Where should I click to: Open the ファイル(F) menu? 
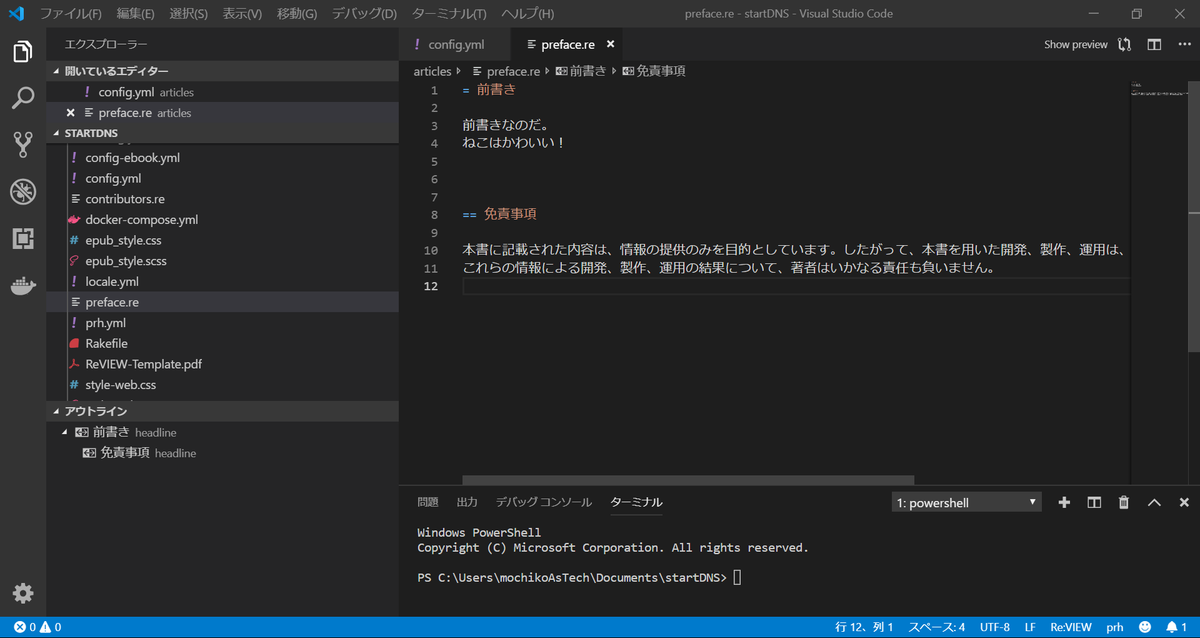[71, 14]
